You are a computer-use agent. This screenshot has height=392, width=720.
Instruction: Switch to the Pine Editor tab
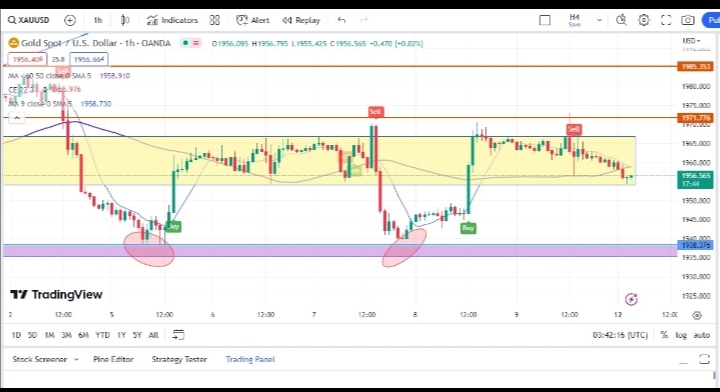(113, 359)
